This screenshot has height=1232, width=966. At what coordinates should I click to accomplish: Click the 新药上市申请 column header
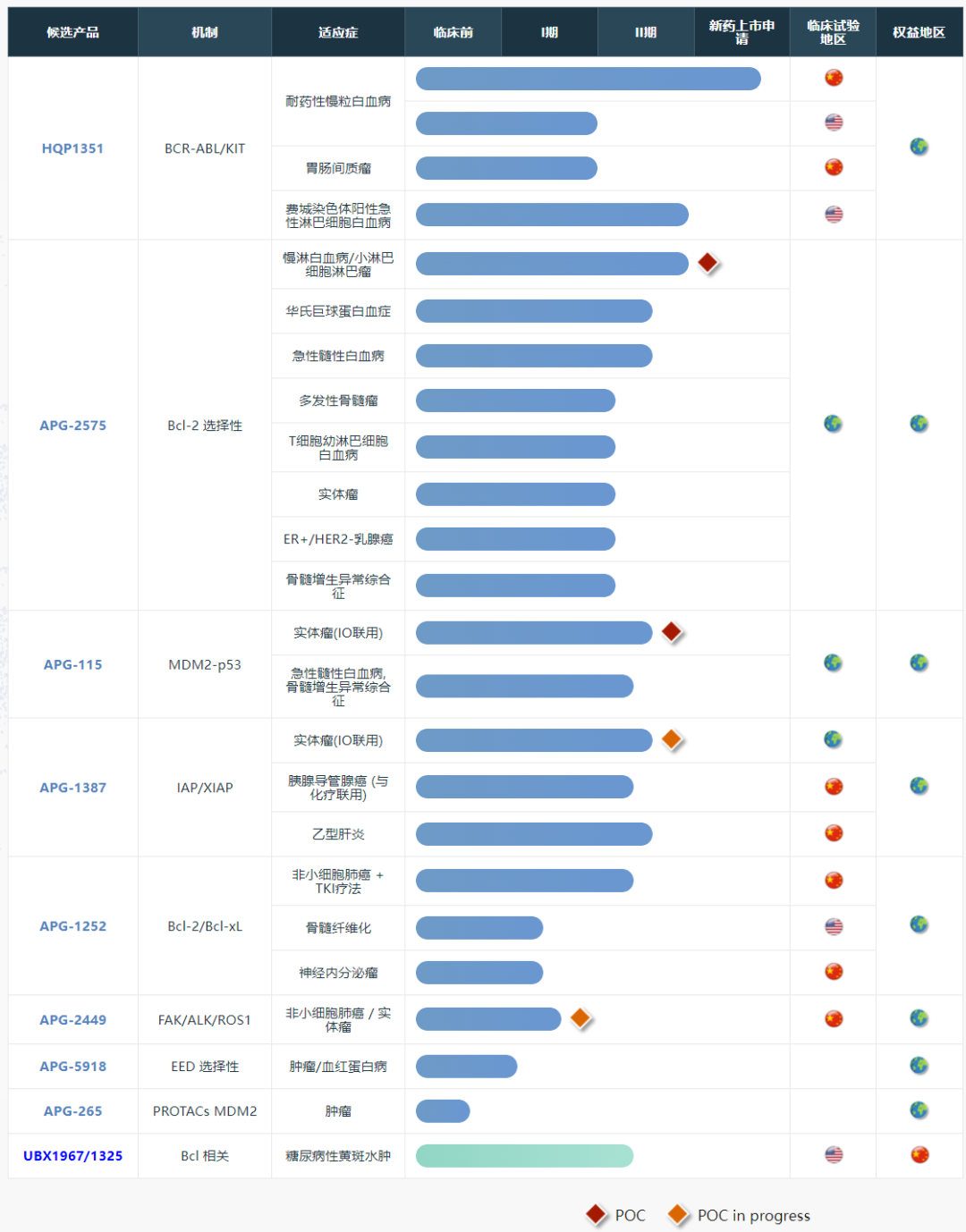coord(741,32)
